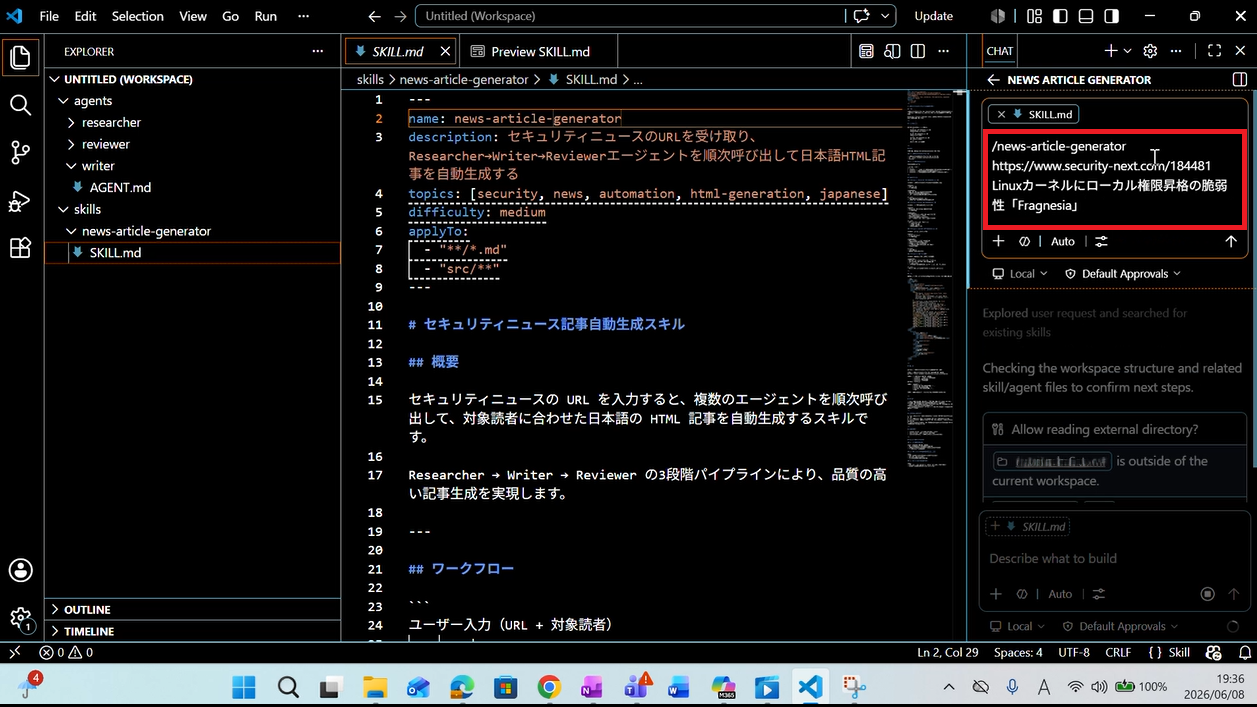Viewport: 1257px width, 707px height.
Task: Open the chat dropdown chevron in title bar
Action: tap(883, 16)
